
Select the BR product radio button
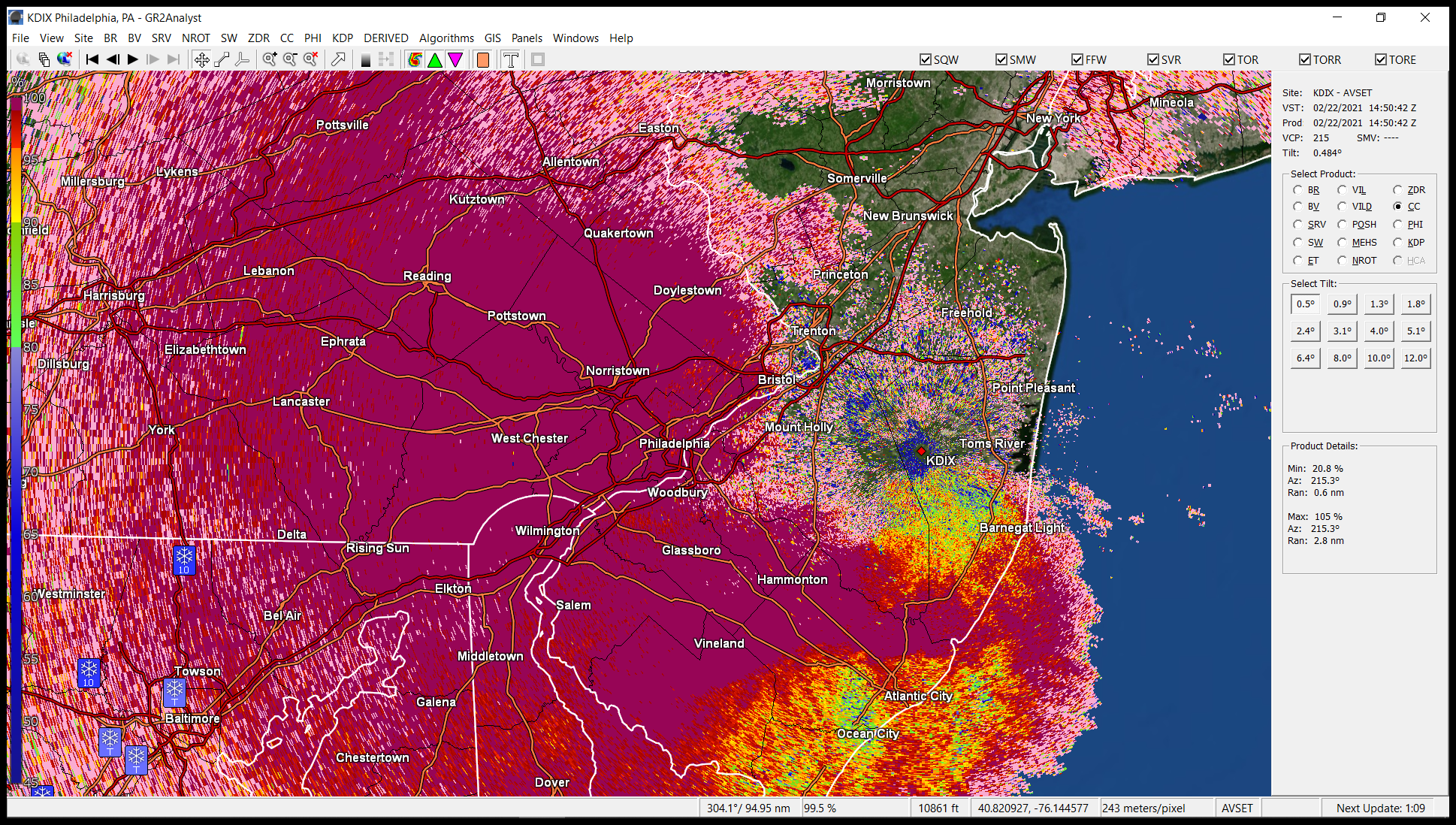pyautogui.click(x=1297, y=190)
